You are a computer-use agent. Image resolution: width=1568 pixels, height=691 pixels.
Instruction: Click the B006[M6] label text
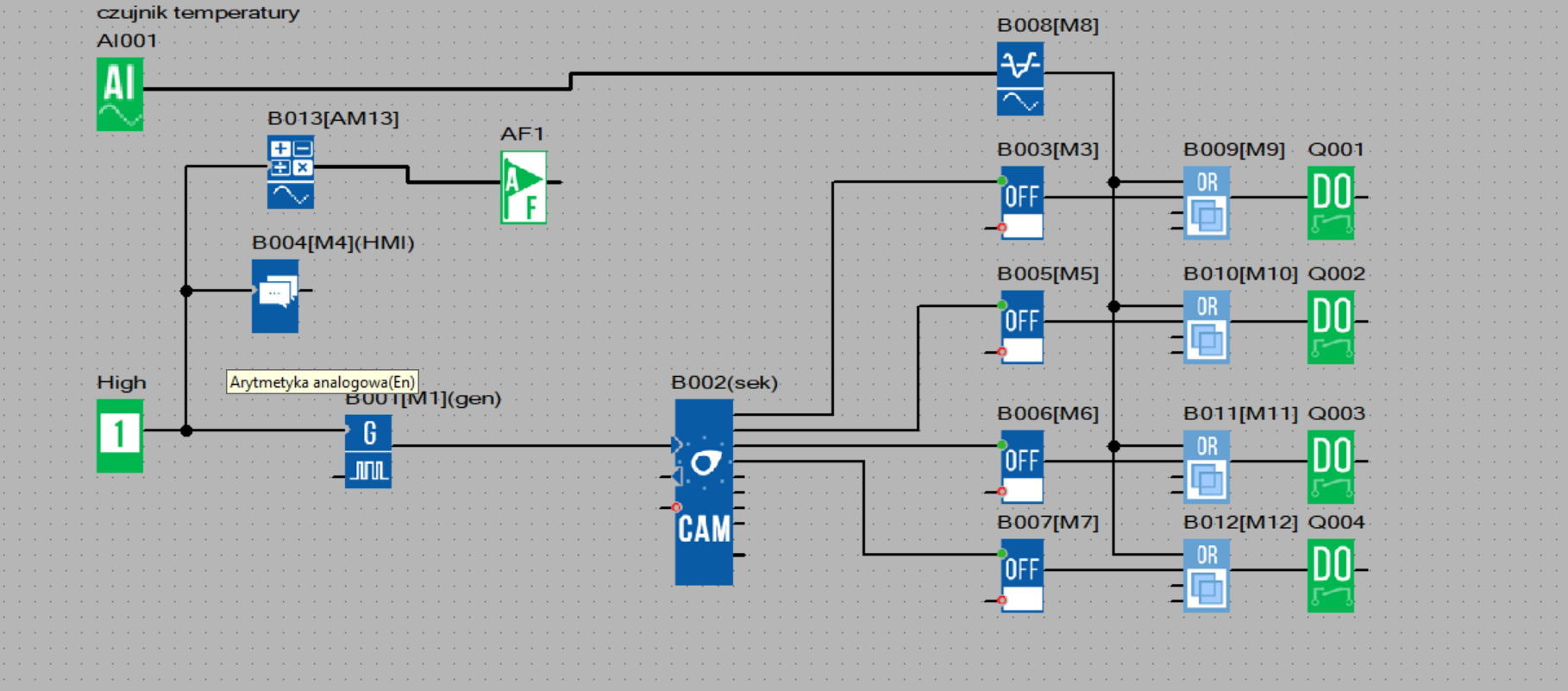tap(1048, 413)
